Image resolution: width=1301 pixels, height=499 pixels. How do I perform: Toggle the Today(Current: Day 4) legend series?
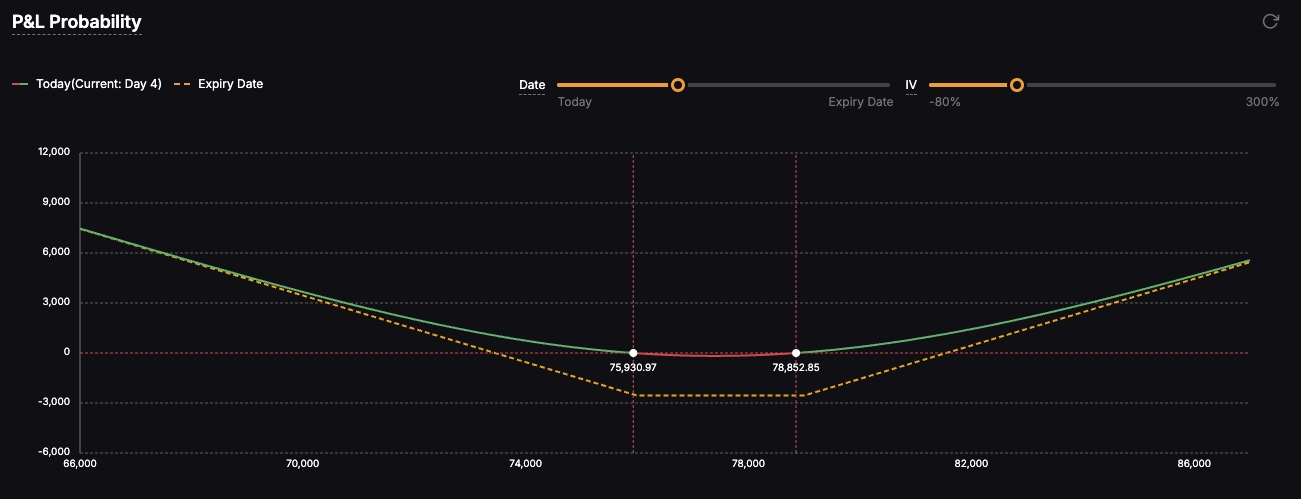[x=87, y=84]
